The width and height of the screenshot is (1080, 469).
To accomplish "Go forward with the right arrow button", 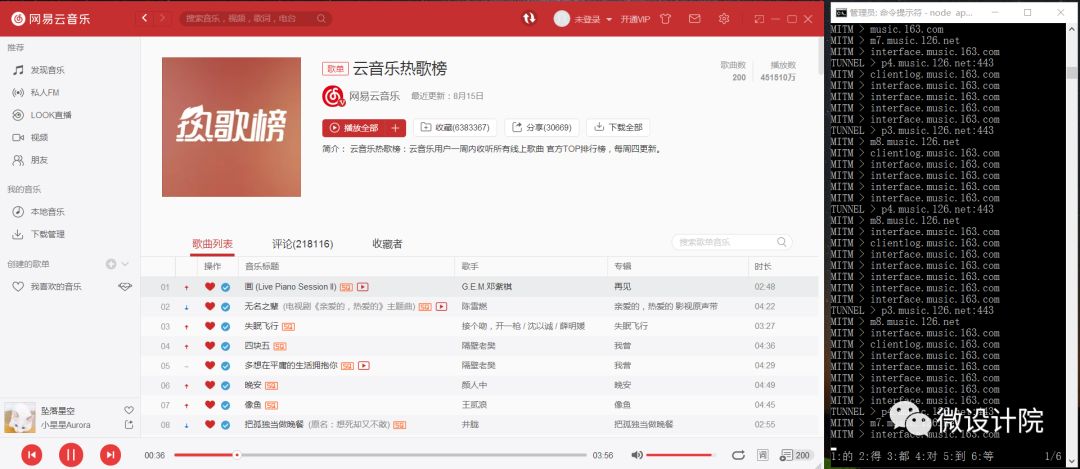I will (163, 18).
